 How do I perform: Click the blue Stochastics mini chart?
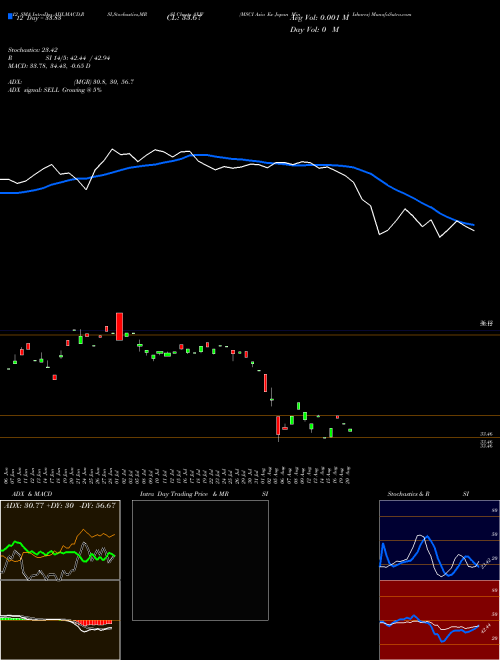(439, 540)
